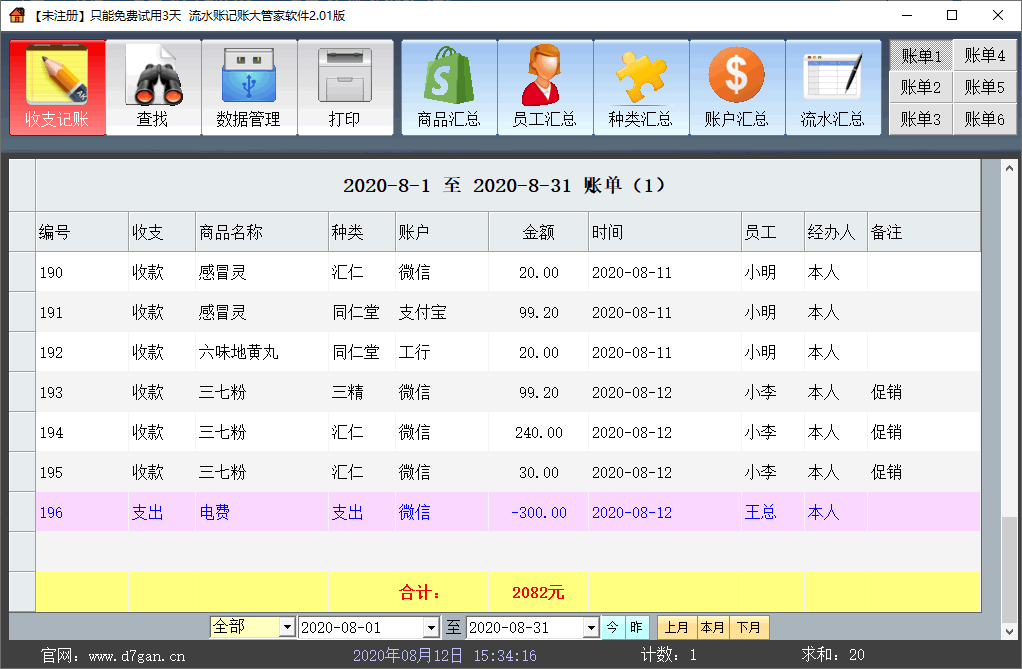1022x669 pixels.
Task: Open 种类汇总 puzzle piece icon
Action: pos(641,87)
